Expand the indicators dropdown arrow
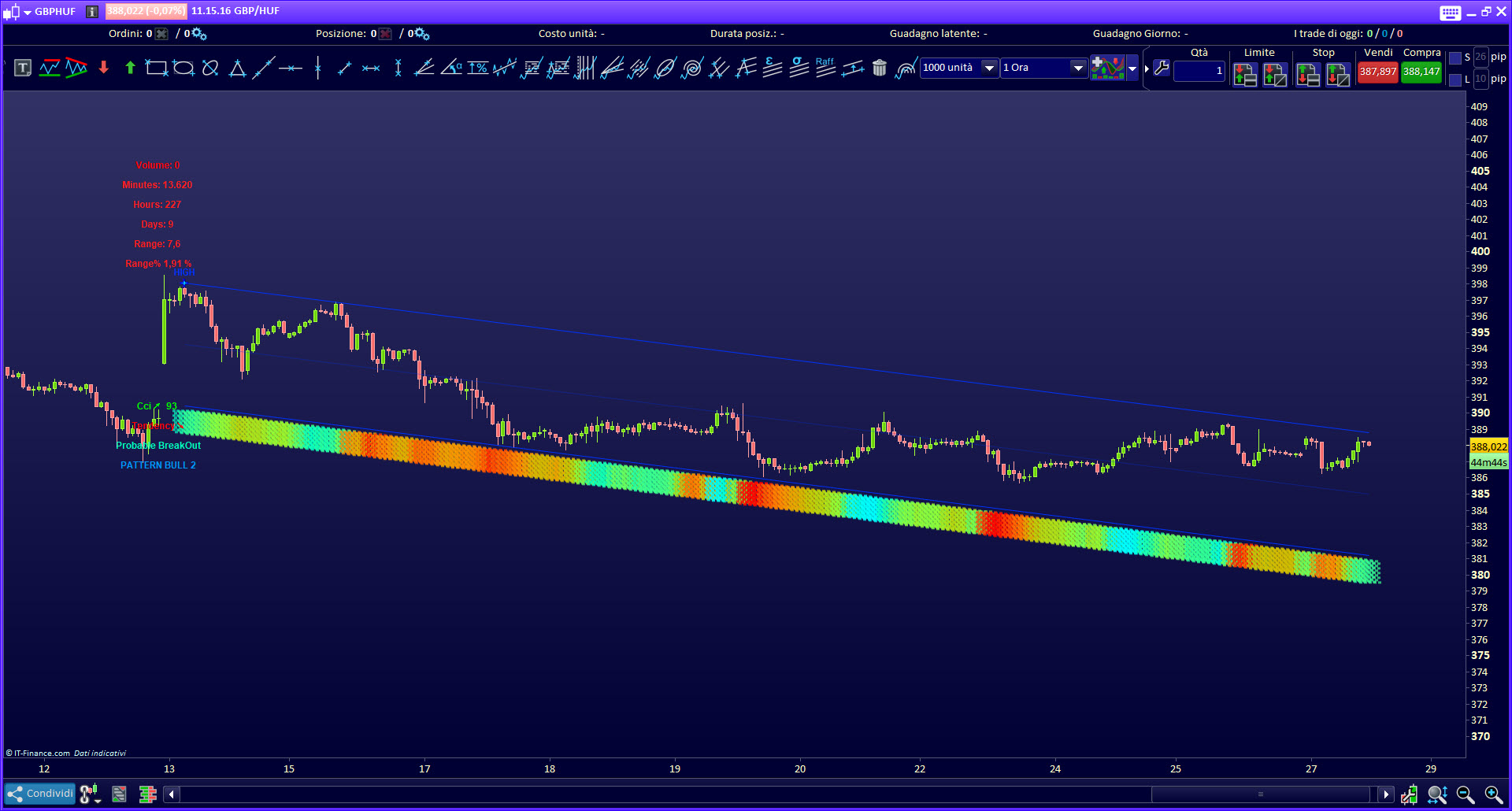Image resolution: width=1512 pixels, height=811 pixels. click(x=1132, y=69)
